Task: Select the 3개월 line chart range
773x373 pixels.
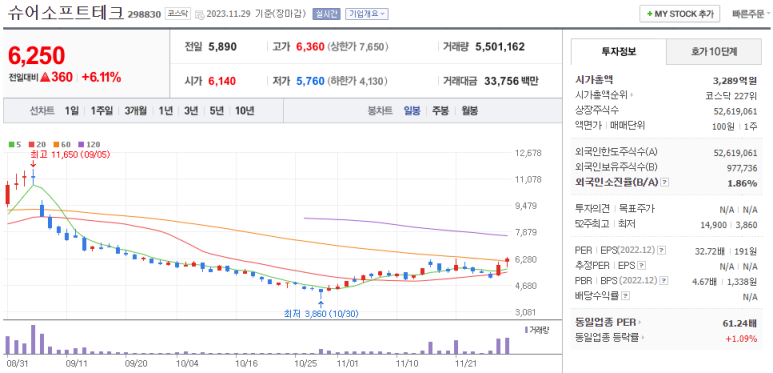Action: click(136, 111)
